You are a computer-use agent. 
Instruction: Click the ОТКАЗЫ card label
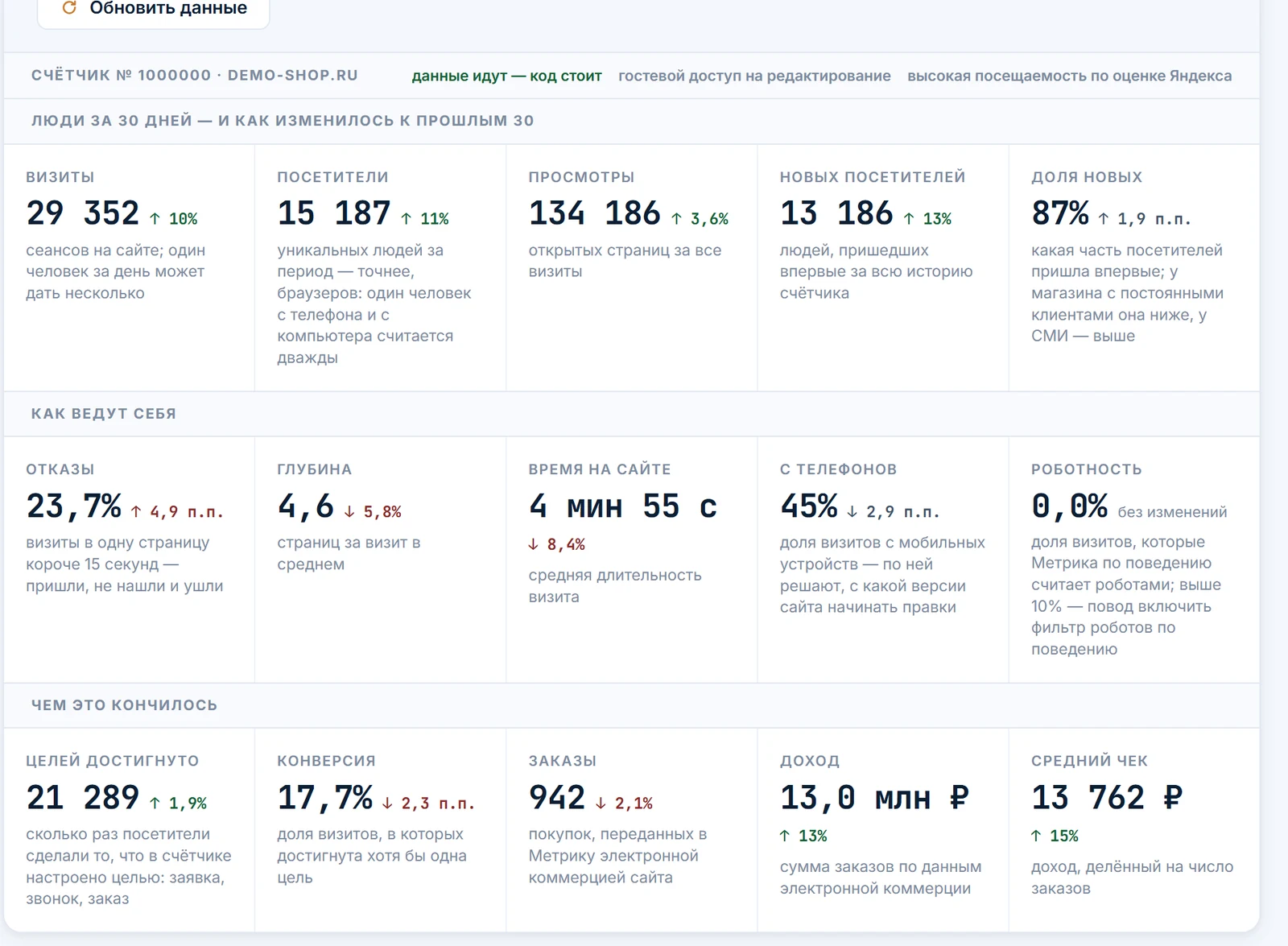60,469
